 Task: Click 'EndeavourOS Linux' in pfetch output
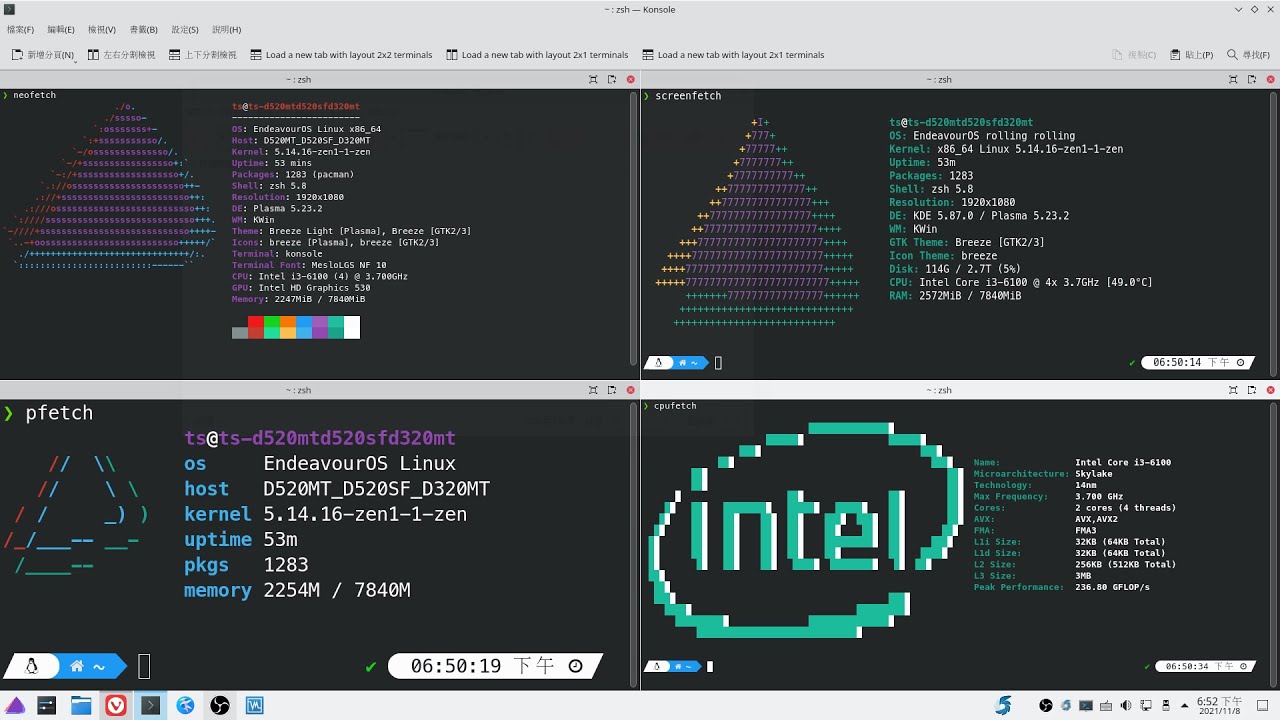359,463
